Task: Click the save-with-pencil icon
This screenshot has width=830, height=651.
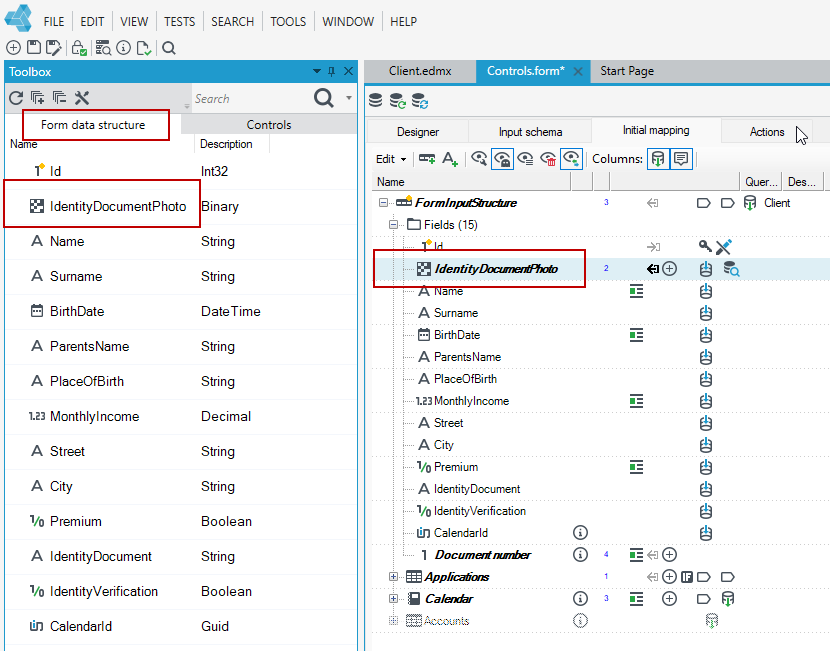Action: pyautogui.click(x=53, y=48)
